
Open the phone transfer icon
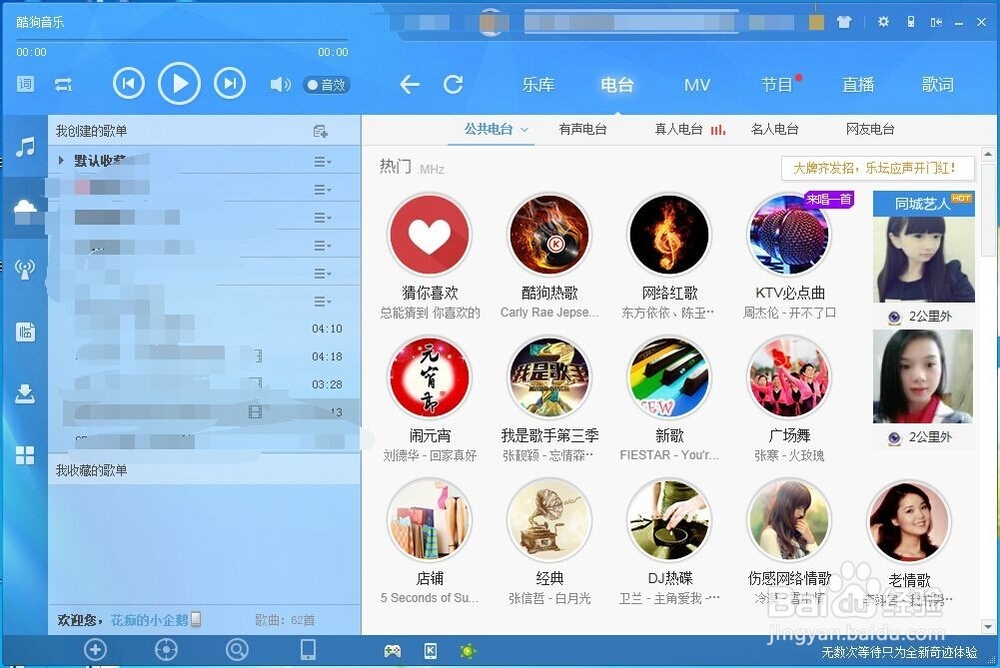308,649
